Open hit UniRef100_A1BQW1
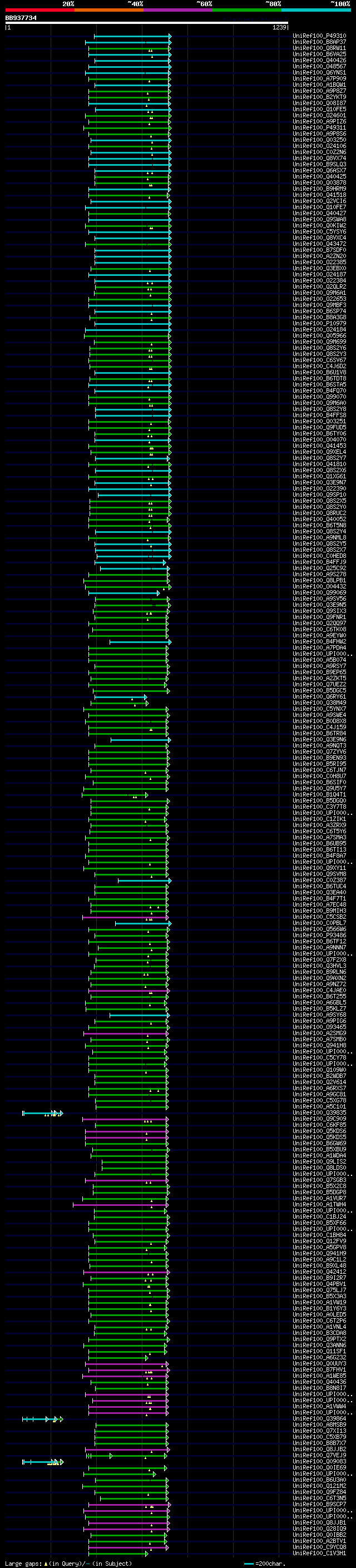 [x=319, y=85]
